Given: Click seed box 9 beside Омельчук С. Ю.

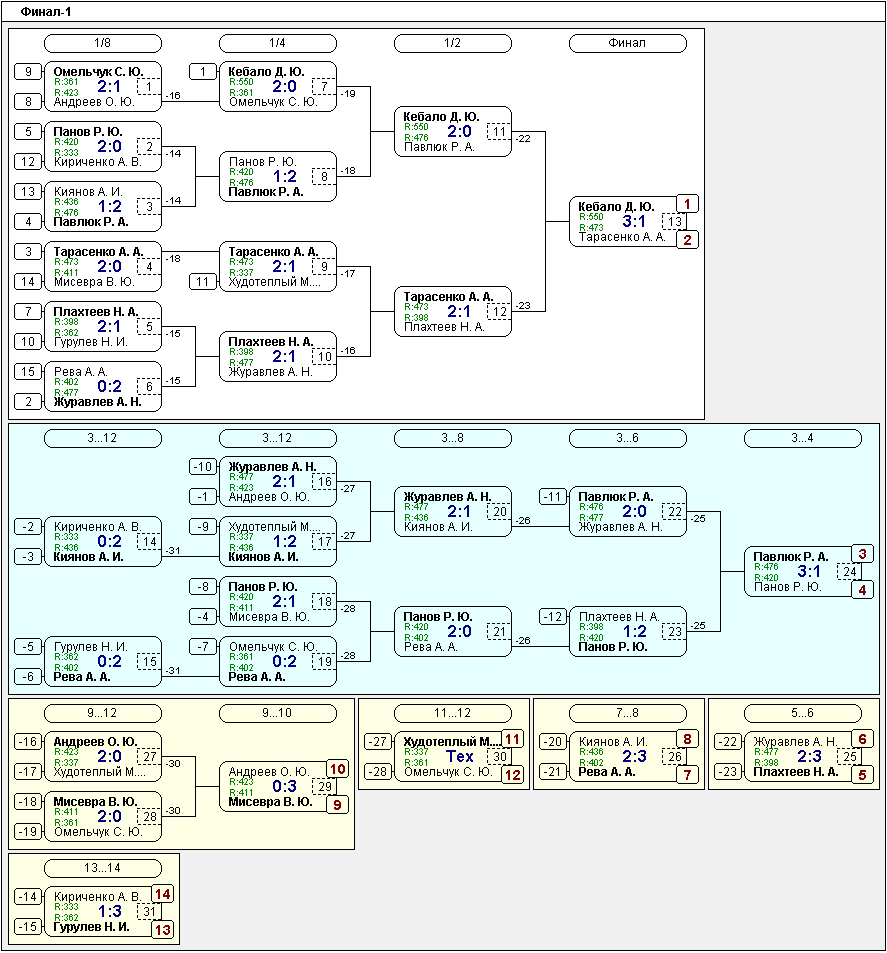Looking at the screenshot, I should click(x=28, y=72).
